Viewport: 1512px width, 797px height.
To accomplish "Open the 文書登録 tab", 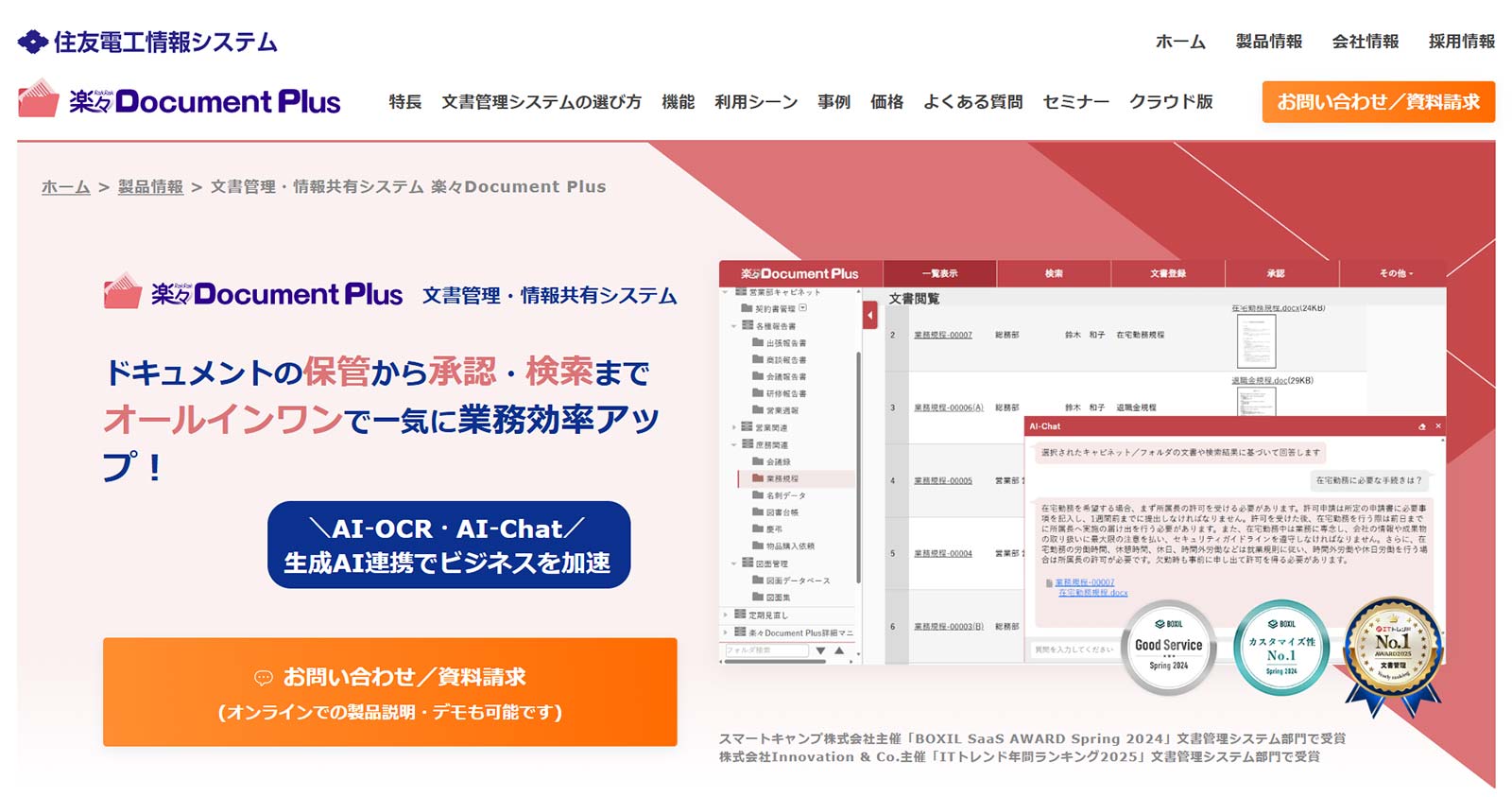I will (x=1168, y=273).
